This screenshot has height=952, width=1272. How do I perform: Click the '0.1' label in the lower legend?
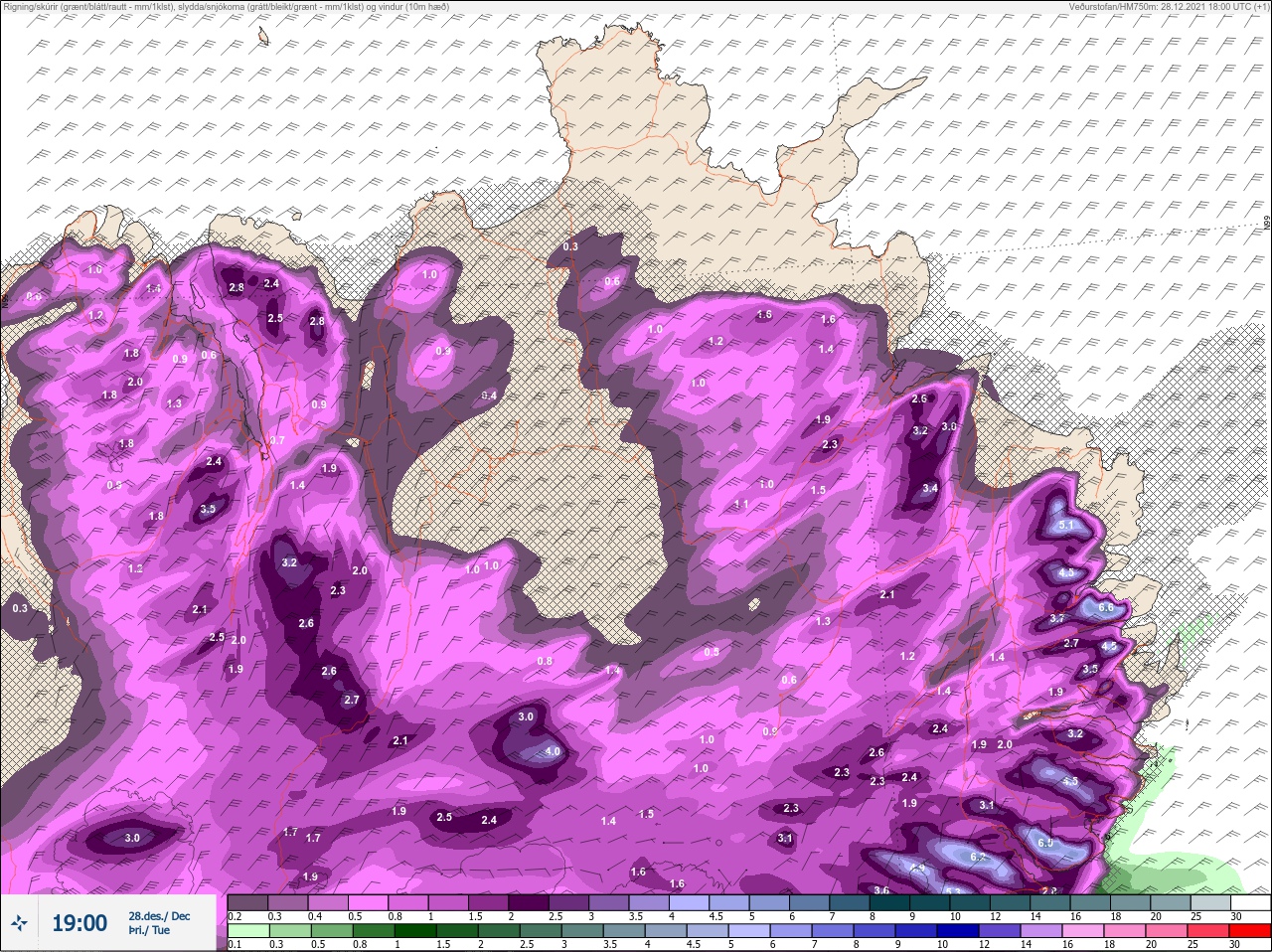coord(235,945)
